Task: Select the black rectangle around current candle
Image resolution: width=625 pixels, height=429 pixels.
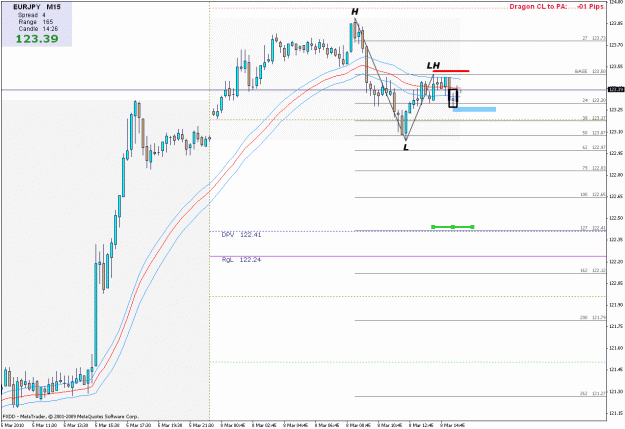Action: pos(453,98)
